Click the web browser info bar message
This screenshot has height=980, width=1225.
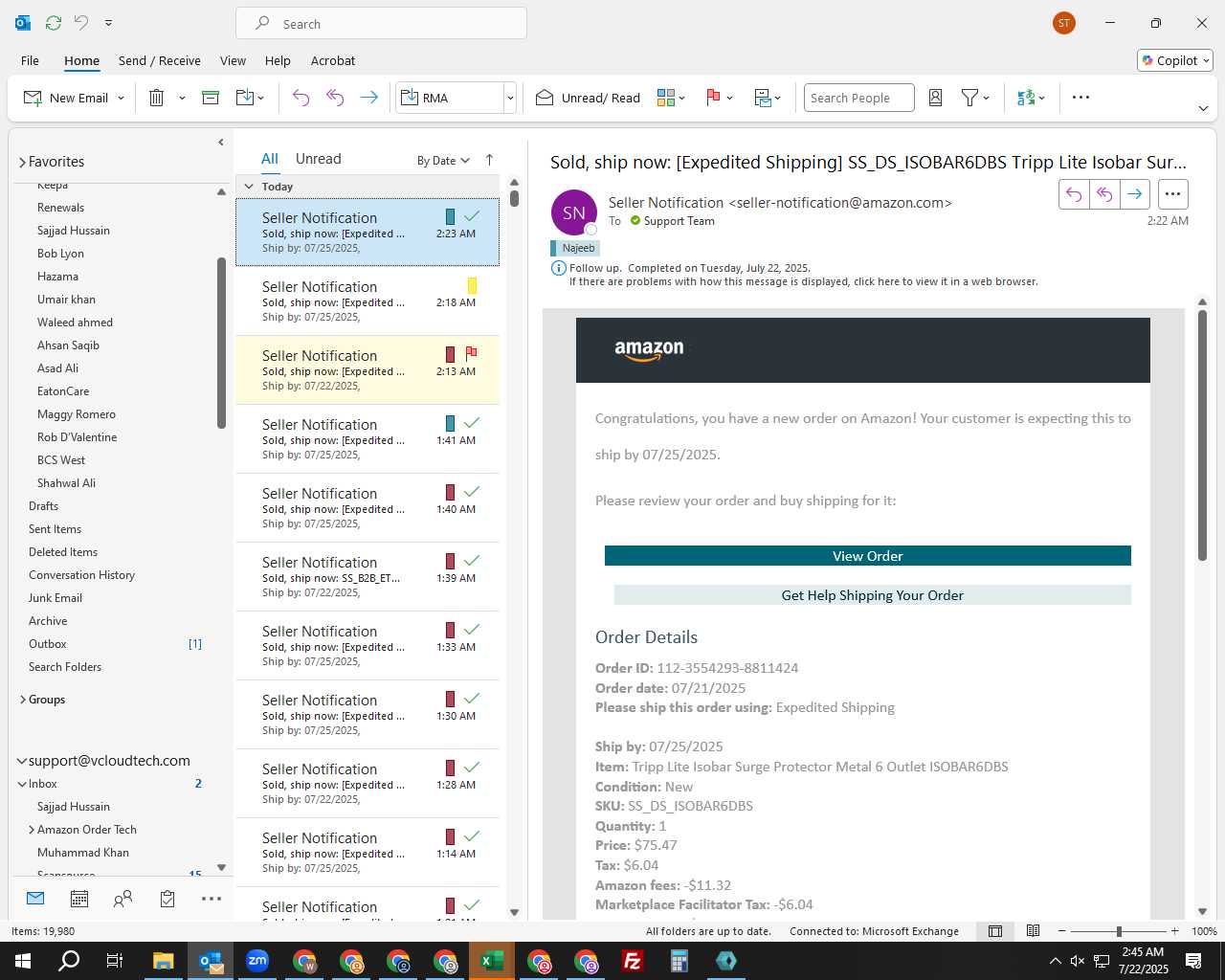coord(803,281)
